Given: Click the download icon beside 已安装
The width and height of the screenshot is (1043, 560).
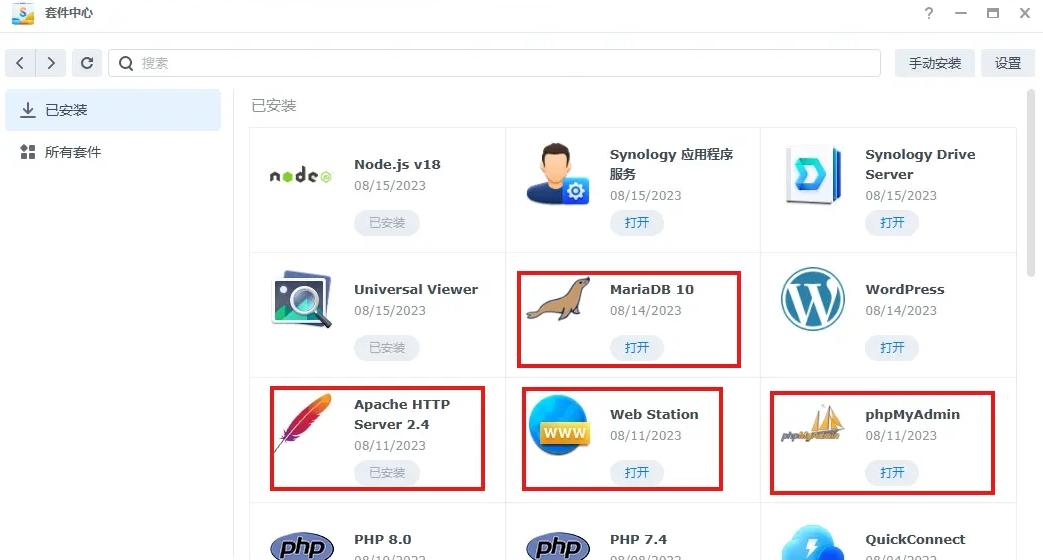Looking at the screenshot, I should pyautogui.click(x=27, y=110).
